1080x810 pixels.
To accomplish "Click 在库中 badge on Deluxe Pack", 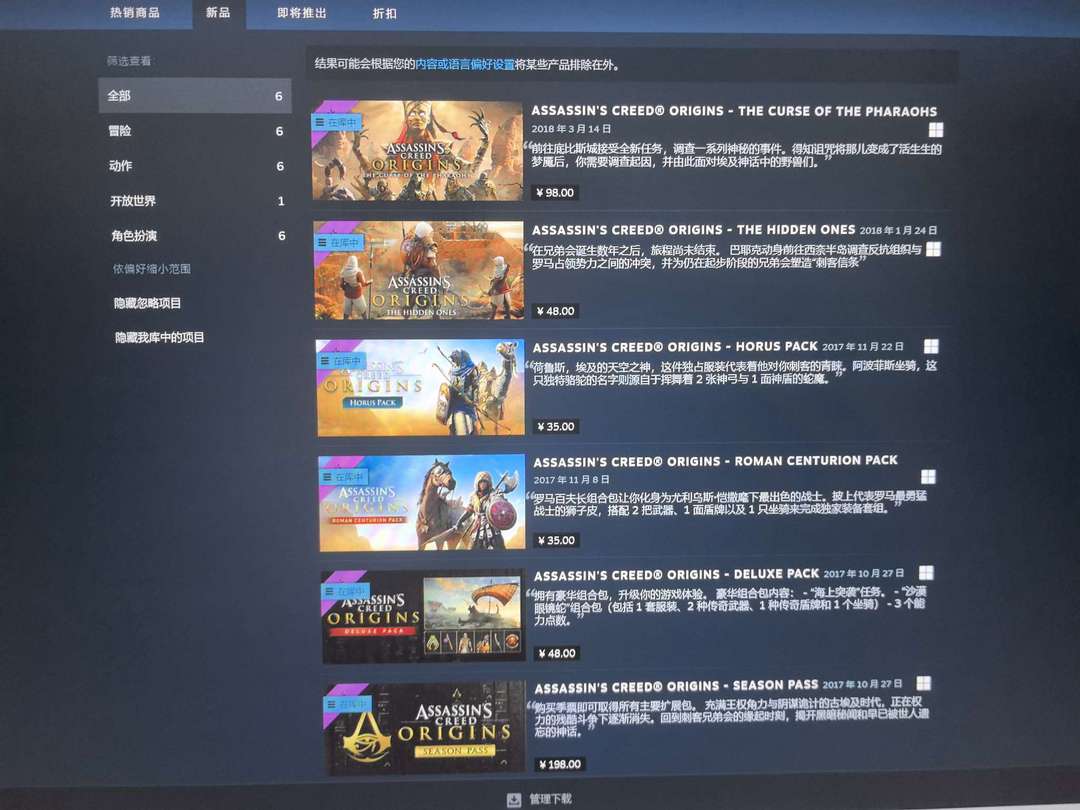I will pos(346,591).
